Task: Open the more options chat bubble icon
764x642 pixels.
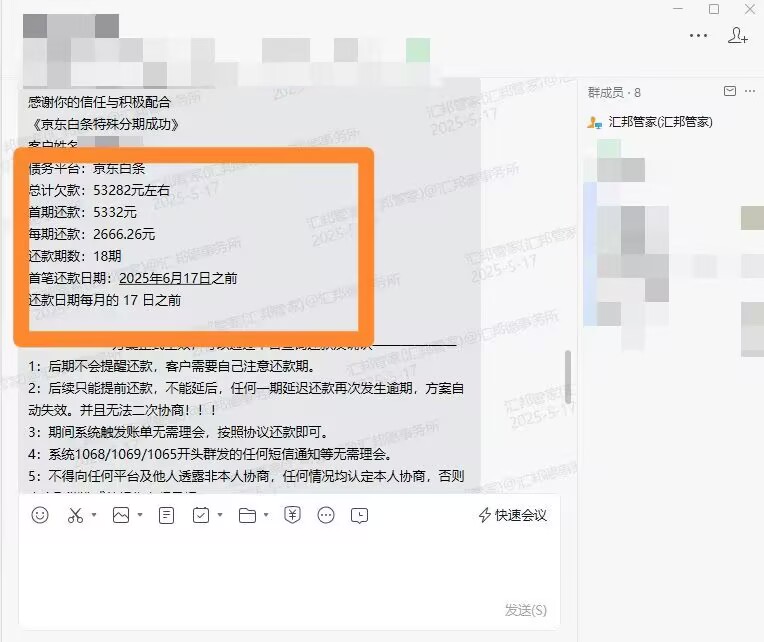Action: coord(325,515)
